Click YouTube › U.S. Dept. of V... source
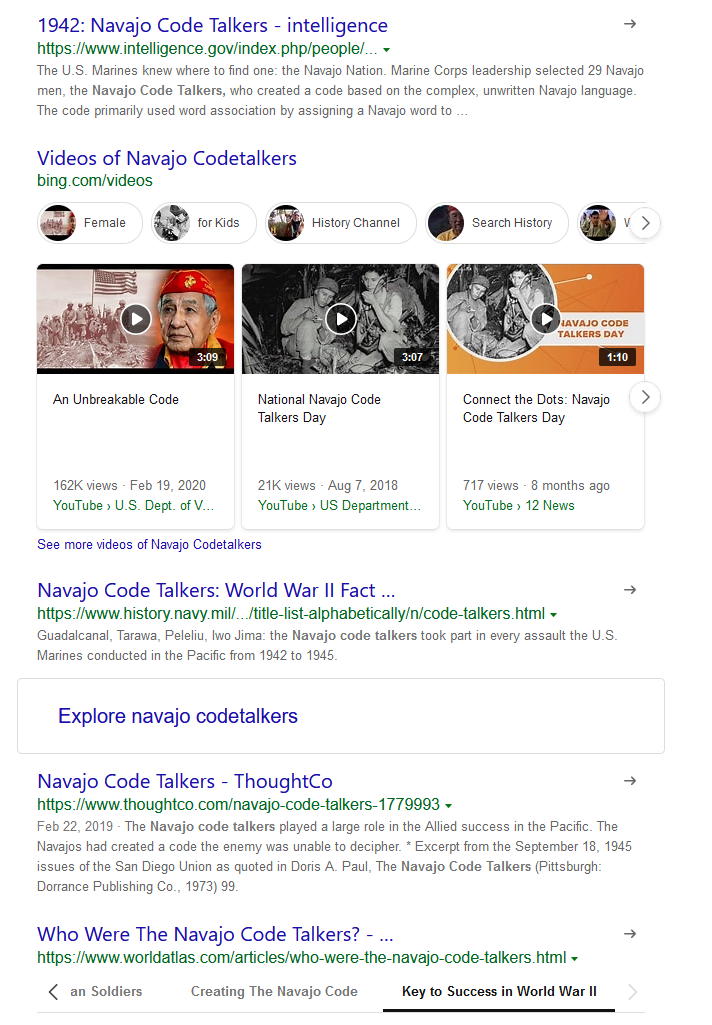Screen dimensions: 712x1025 point(133,505)
